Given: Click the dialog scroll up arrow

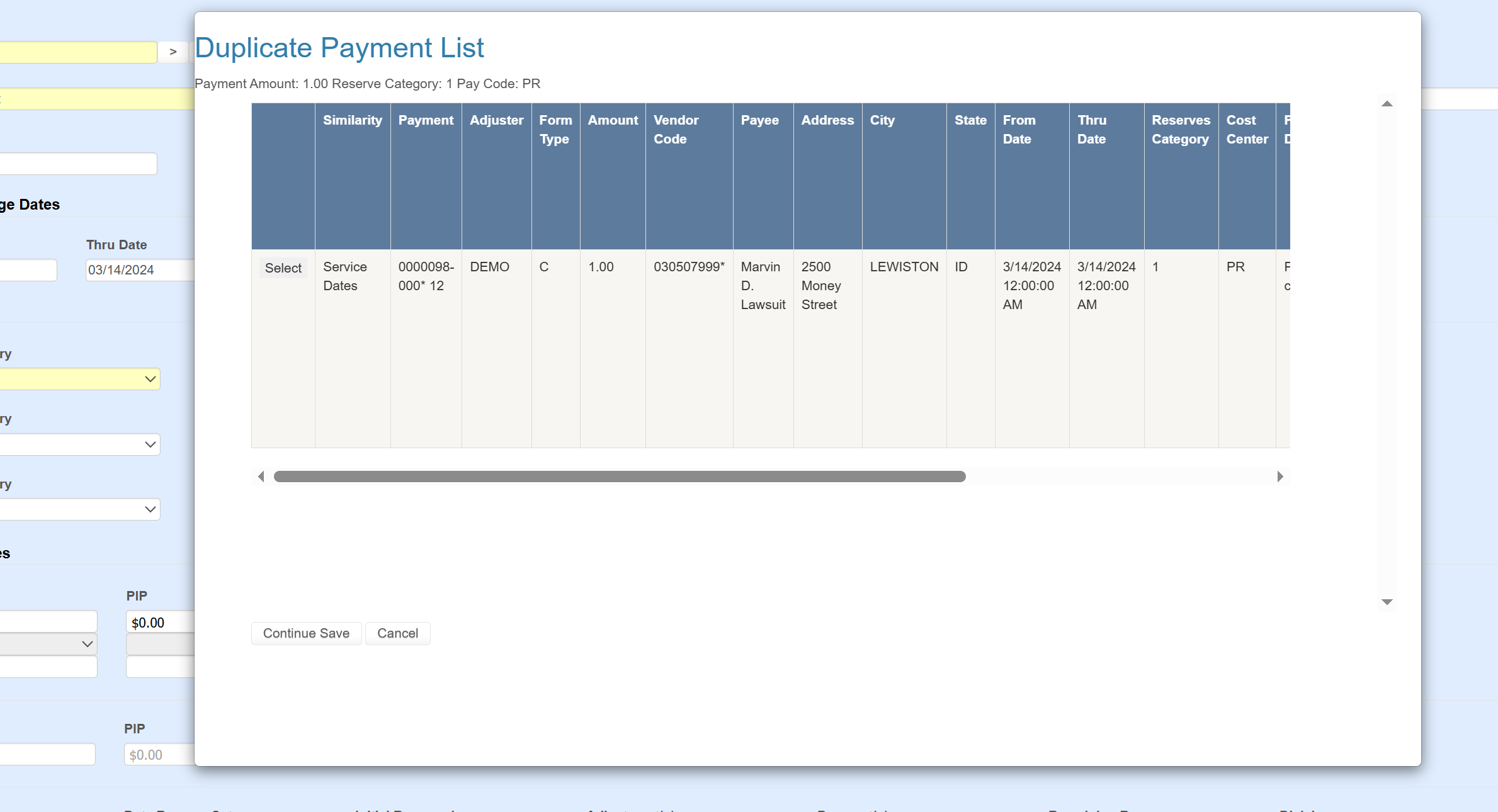Looking at the screenshot, I should [1387, 104].
